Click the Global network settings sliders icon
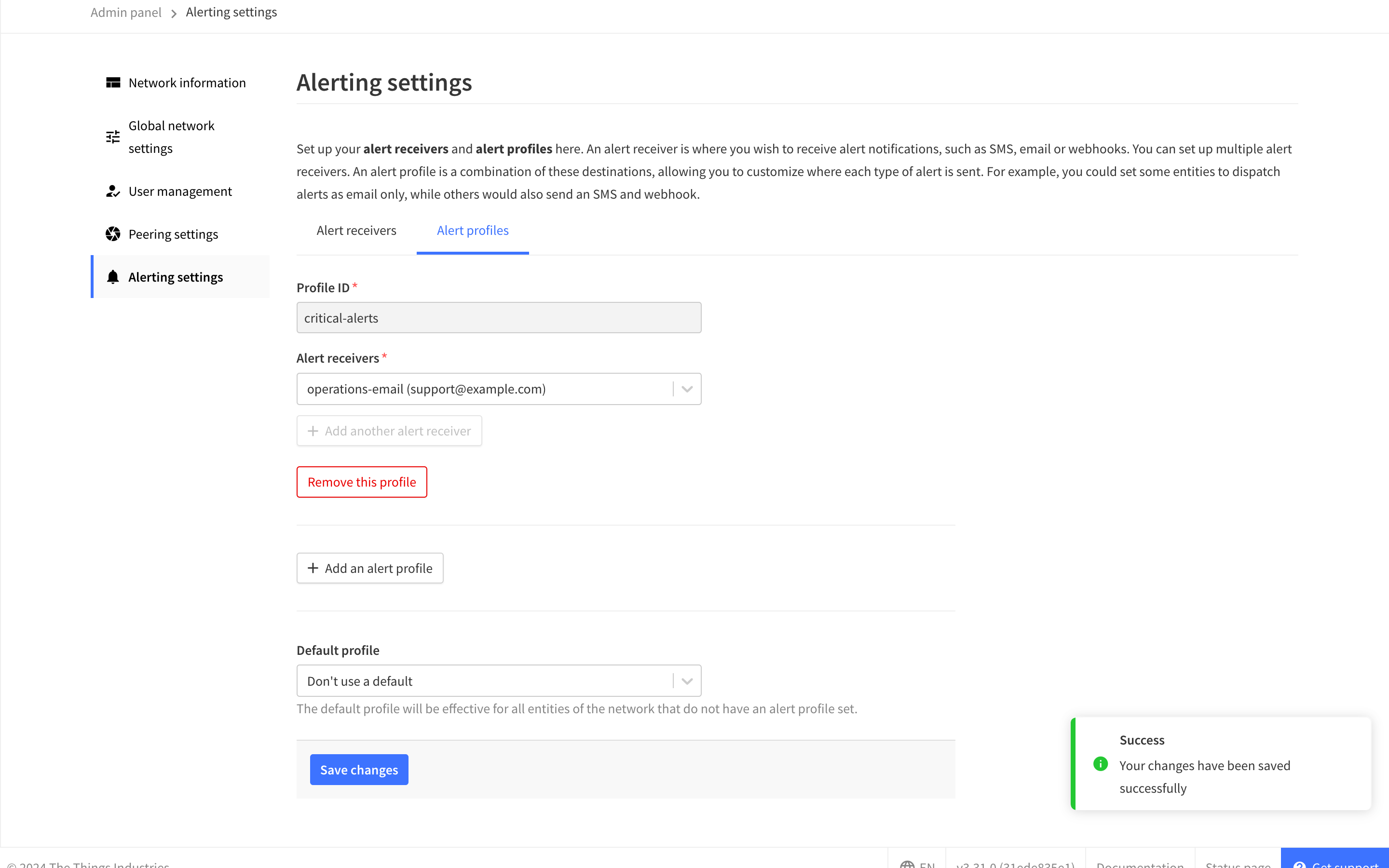The image size is (1389, 868). pyautogui.click(x=113, y=136)
